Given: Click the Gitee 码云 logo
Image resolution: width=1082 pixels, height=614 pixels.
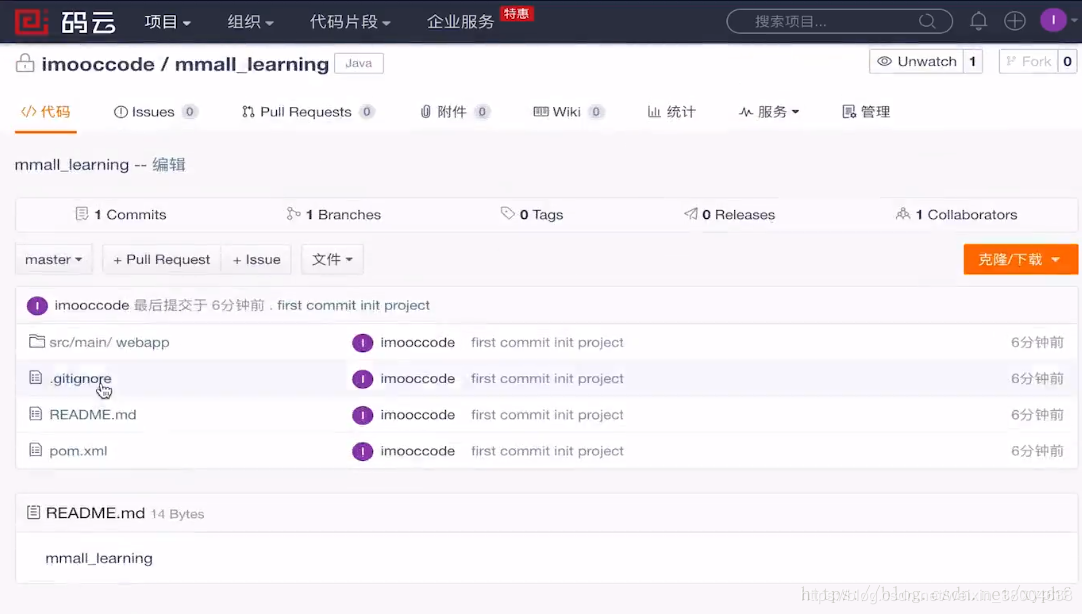Looking at the screenshot, I should 66,22.
